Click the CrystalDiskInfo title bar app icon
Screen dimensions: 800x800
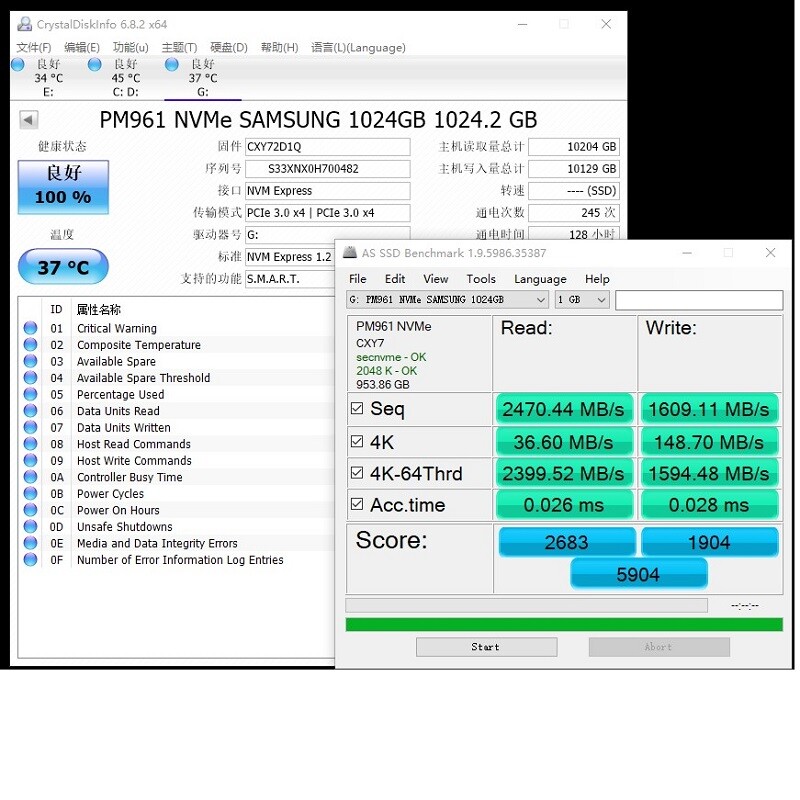click(x=24, y=24)
